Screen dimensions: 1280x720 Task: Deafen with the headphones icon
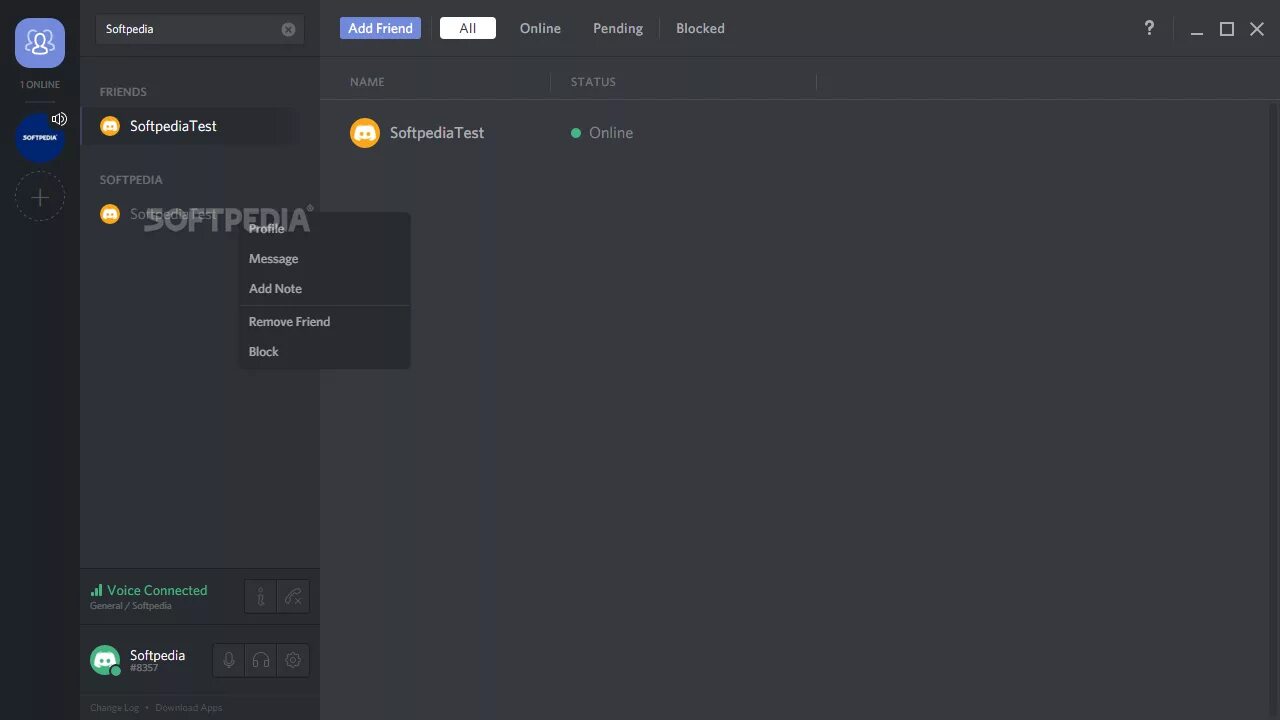[x=261, y=660]
